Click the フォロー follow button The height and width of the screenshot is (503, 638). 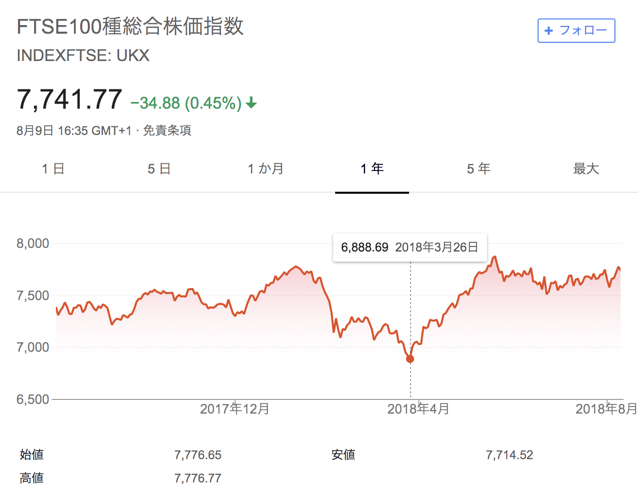pos(576,31)
